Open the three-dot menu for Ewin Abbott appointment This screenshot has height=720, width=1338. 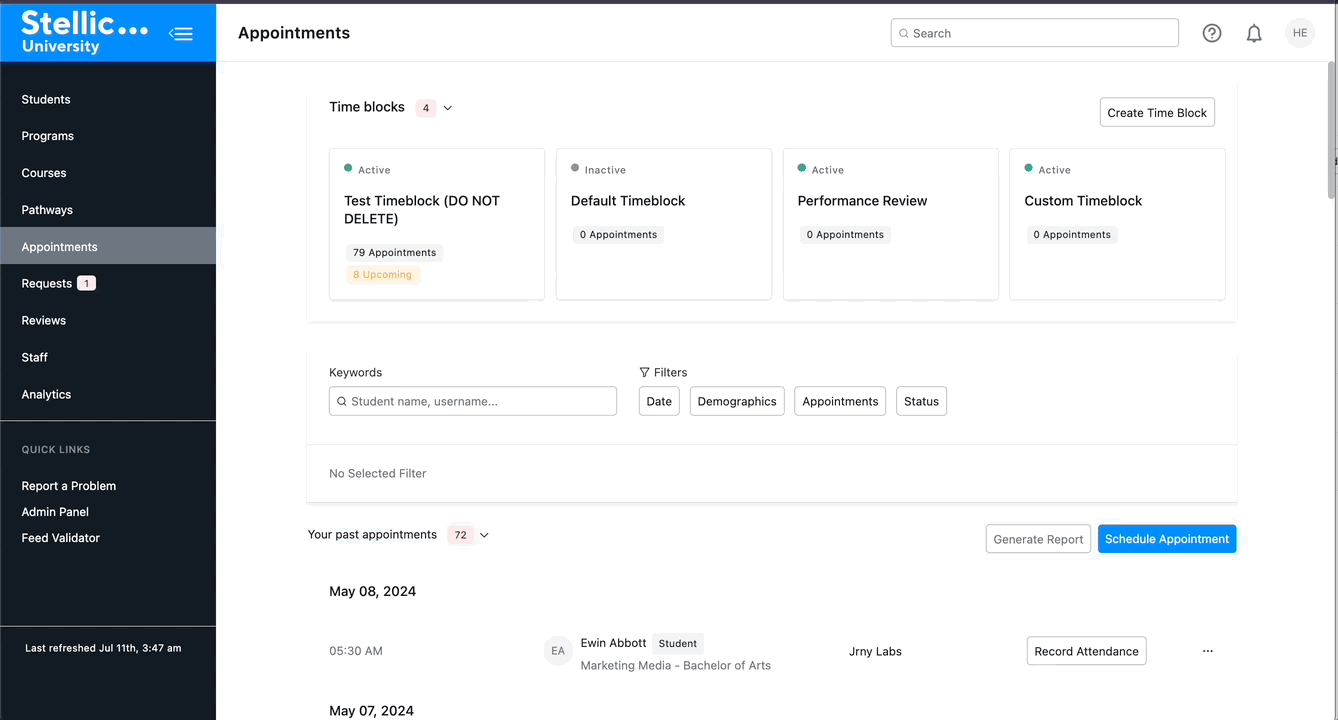1208,651
